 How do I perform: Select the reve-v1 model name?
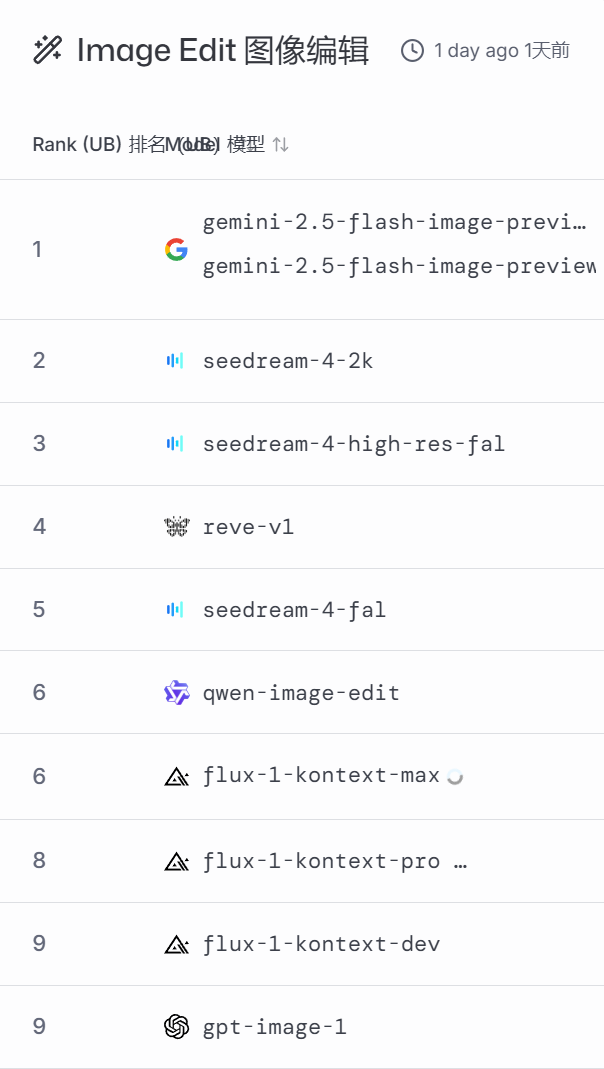click(248, 526)
